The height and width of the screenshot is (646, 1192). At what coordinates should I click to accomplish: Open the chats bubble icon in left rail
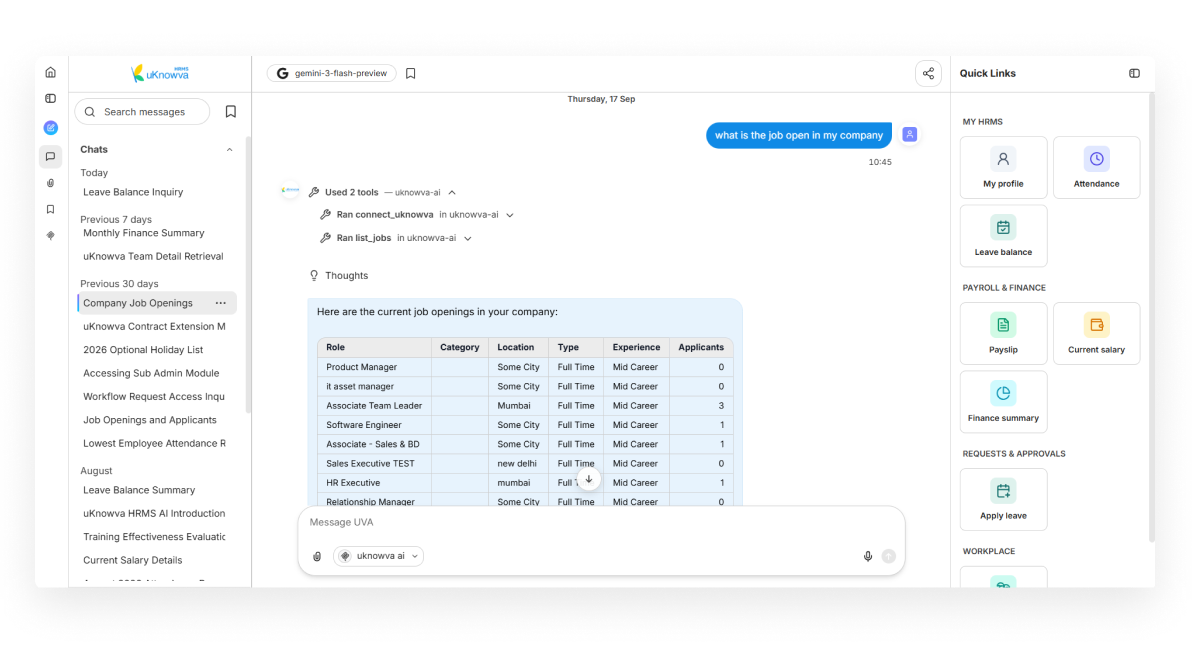pos(50,157)
